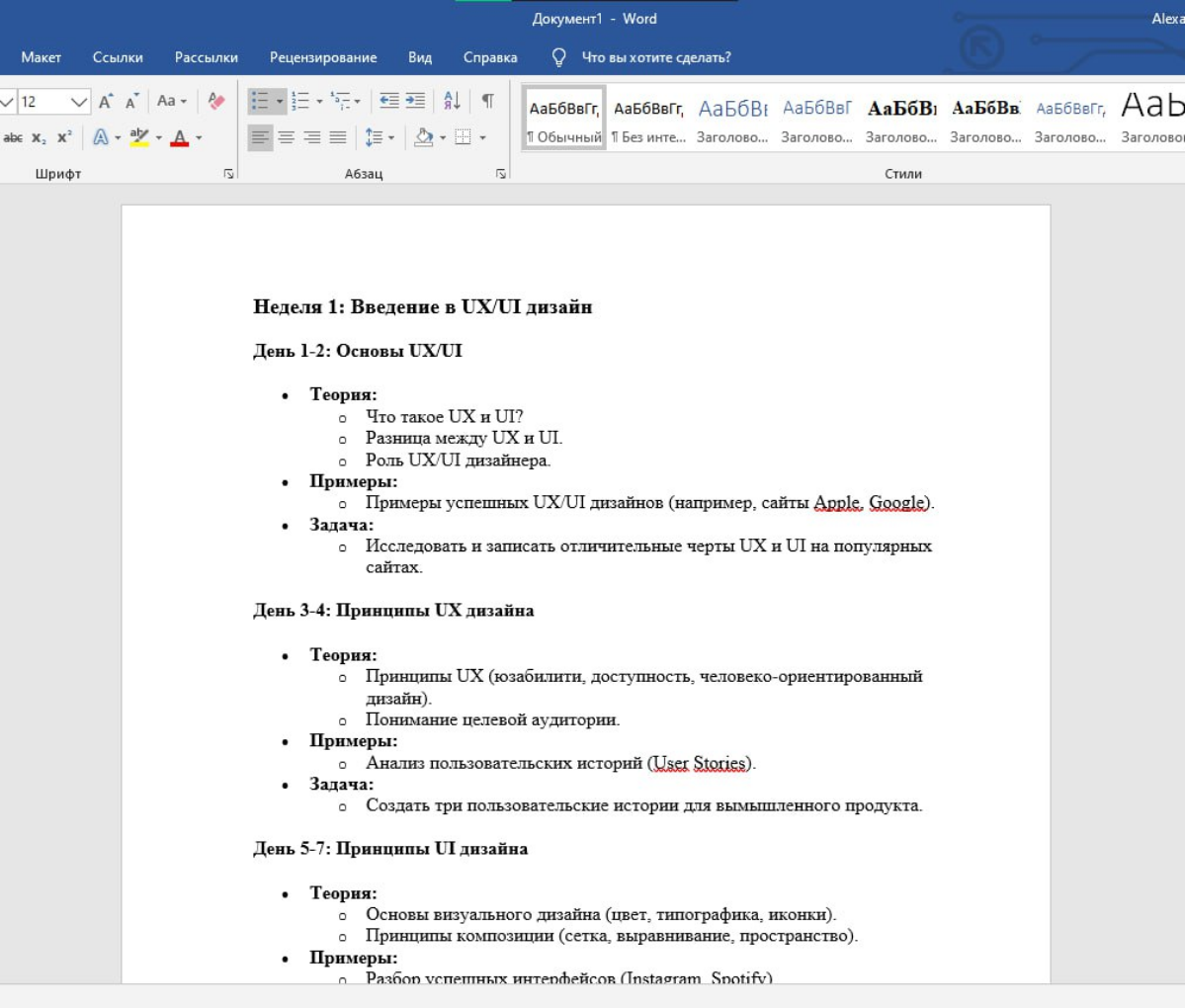Apply the small blue АаБбВвГг heading style
1185x1008 pixels.
click(1070, 118)
